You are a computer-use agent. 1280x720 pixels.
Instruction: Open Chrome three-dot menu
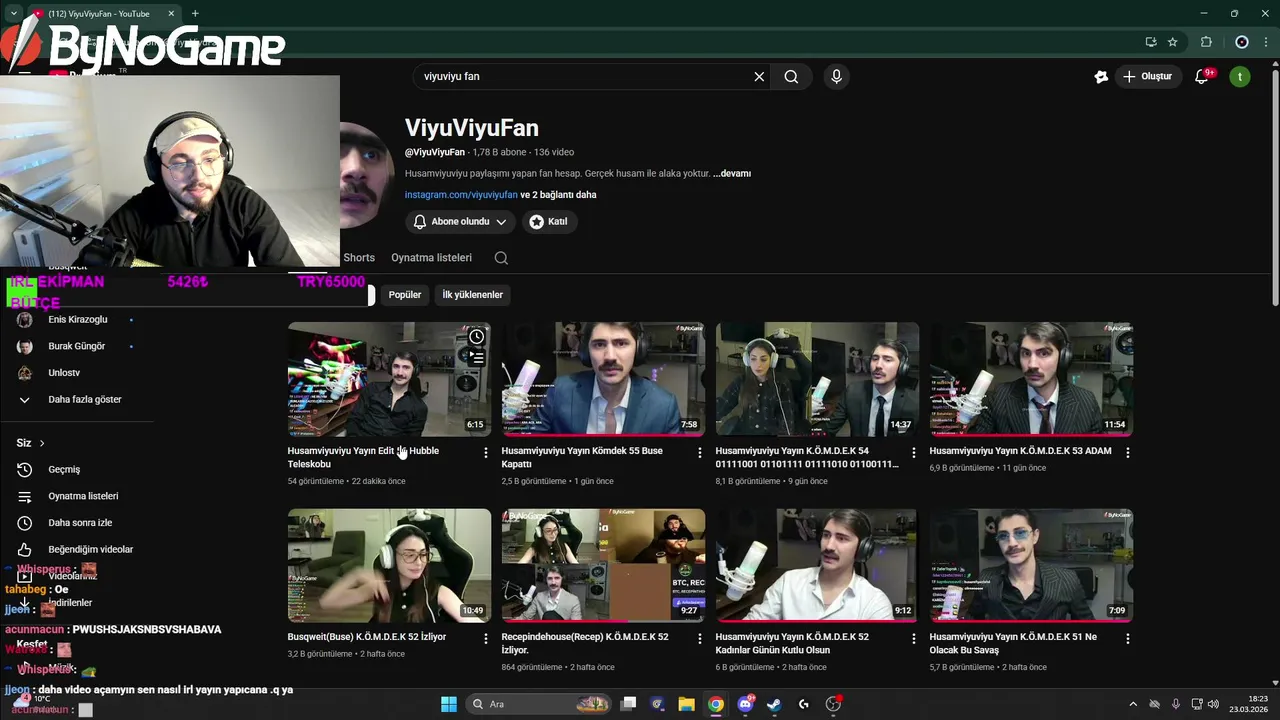(x=1265, y=42)
